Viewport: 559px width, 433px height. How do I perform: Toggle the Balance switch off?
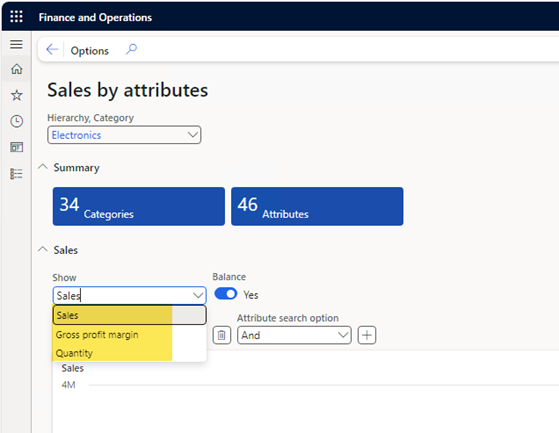pos(226,294)
